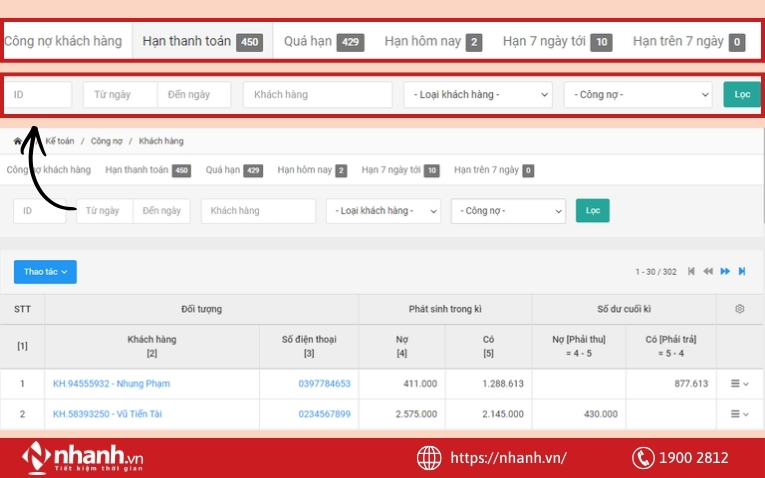Viewport: 765px width, 478px height.
Task: Click the home icon in breadcrumb
Action: click(18, 141)
